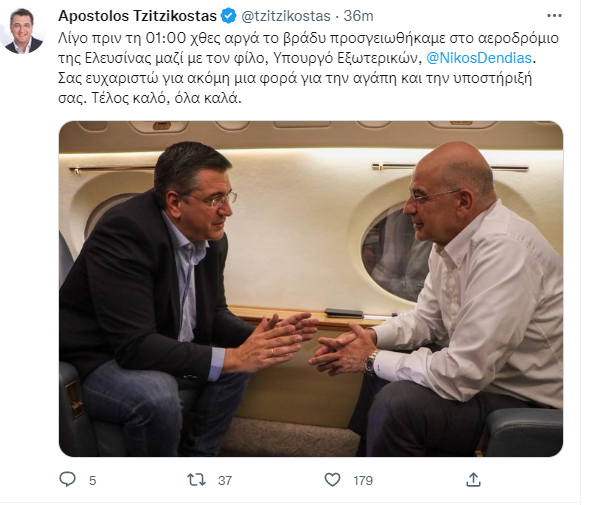Viewport: 598px width, 505px height.
Task: Open the airplane cabin photo
Action: (x=311, y=289)
